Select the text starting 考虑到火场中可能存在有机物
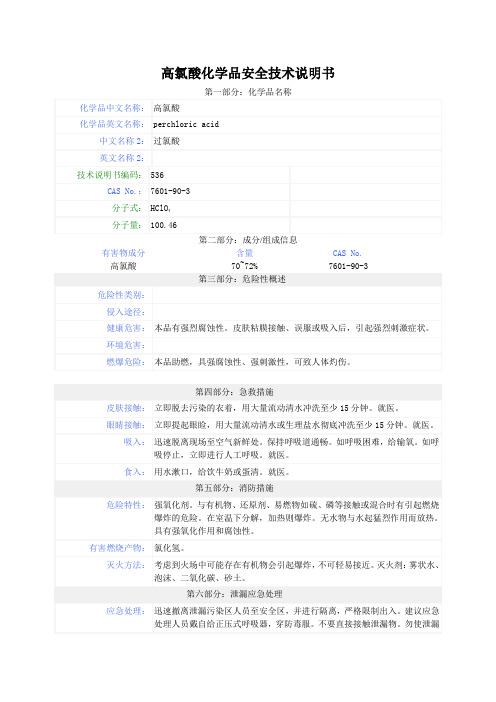The width and height of the screenshot is (496, 702). (x=297, y=572)
